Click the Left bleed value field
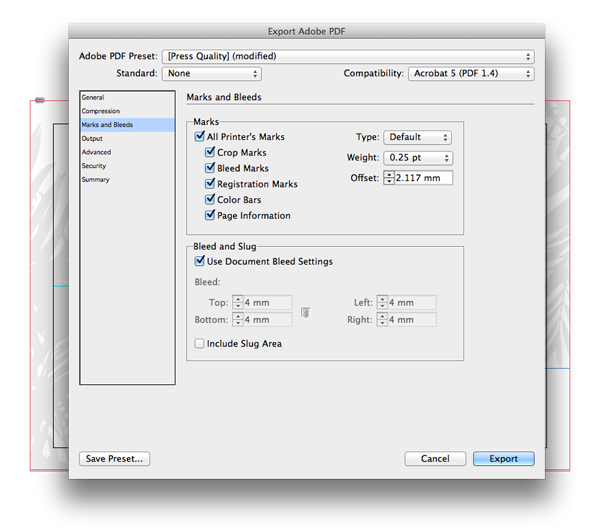 click(412, 302)
